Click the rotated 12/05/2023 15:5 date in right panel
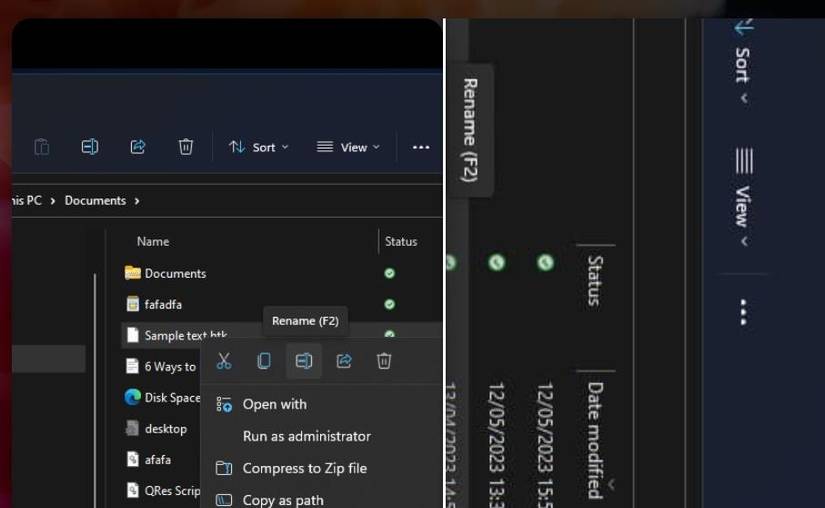825x508 pixels. pyautogui.click(x=546, y=445)
